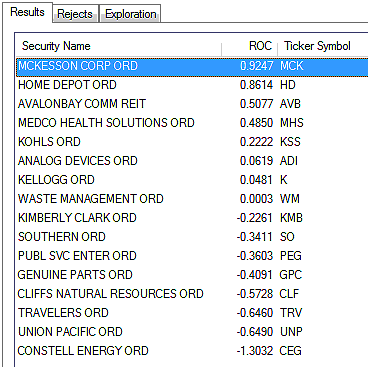Select CLIFFS NATURAL RESOURCES ORD row
Screen dimensions: 368x367
point(192,294)
